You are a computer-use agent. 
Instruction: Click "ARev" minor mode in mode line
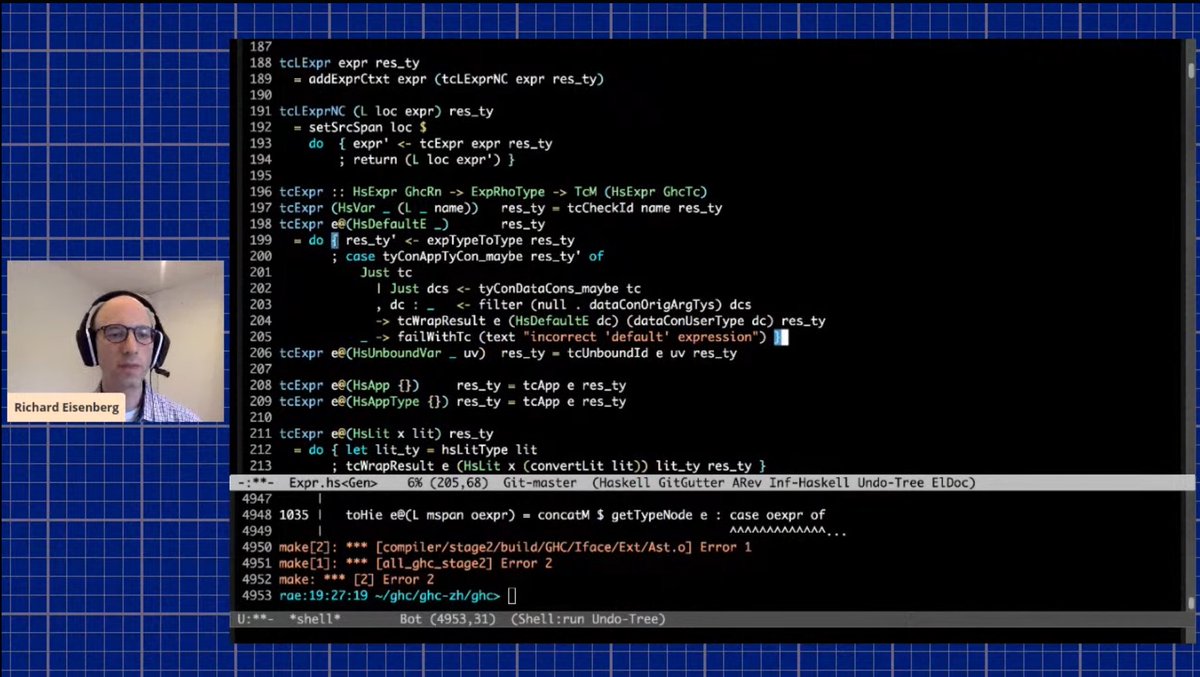(747, 482)
